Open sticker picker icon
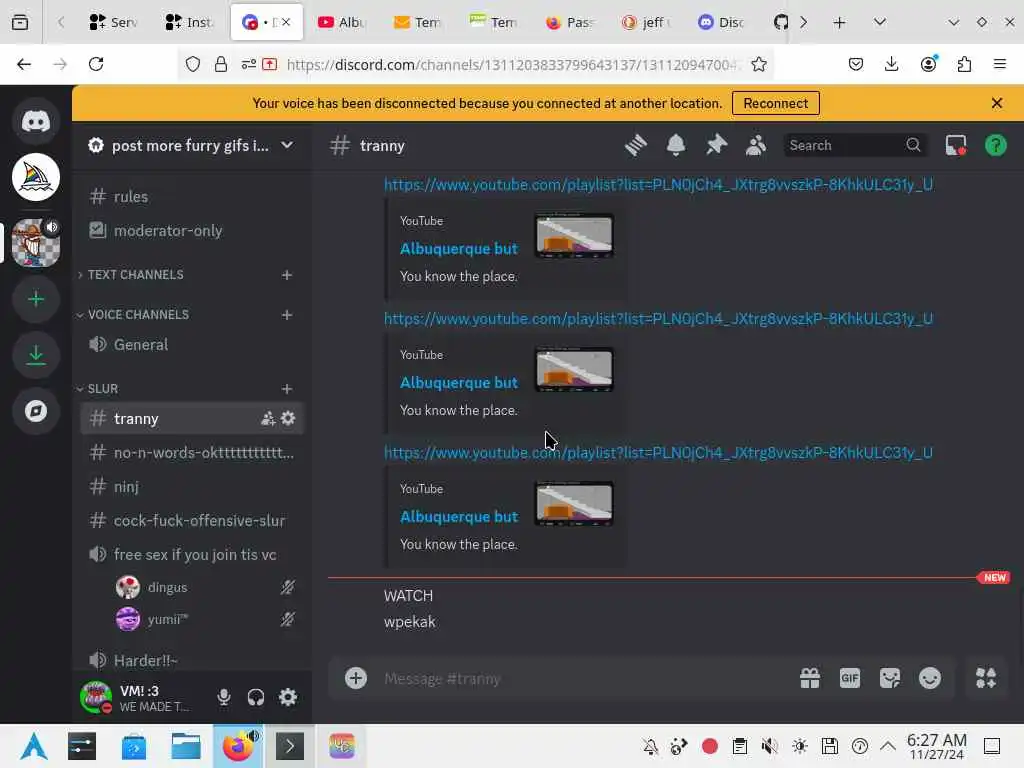1024x768 pixels. coord(889,678)
